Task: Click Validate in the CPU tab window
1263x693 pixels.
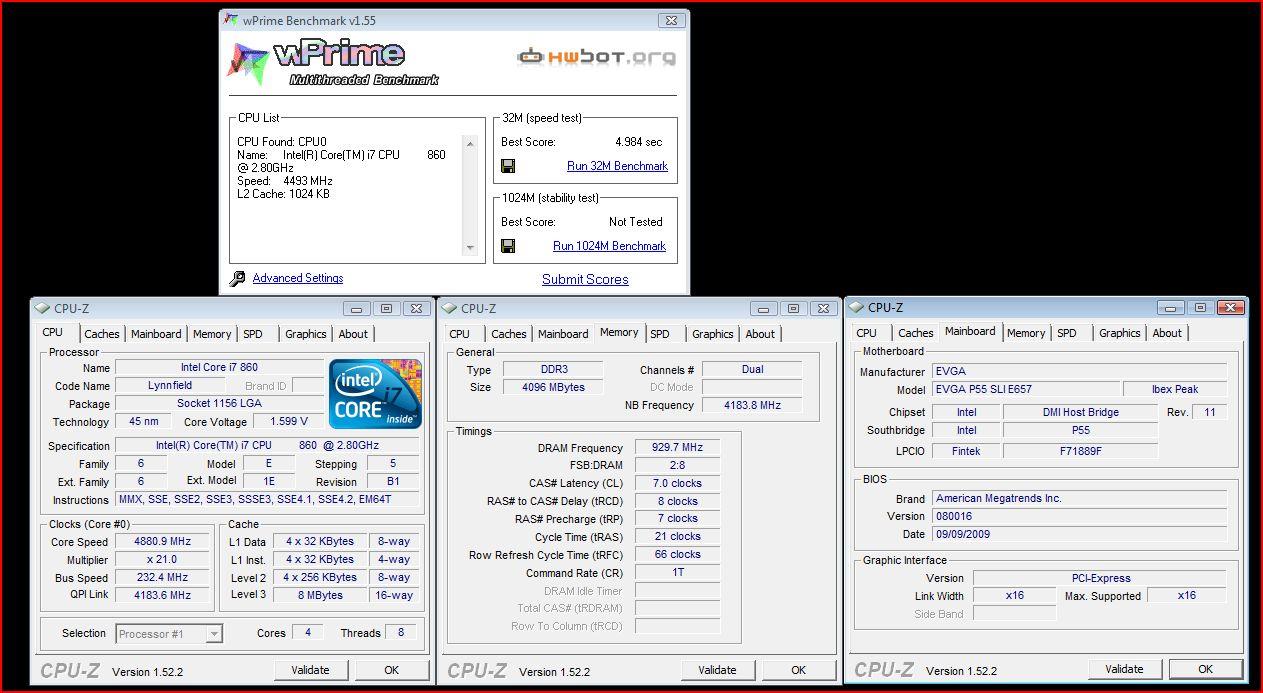Action: point(311,670)
